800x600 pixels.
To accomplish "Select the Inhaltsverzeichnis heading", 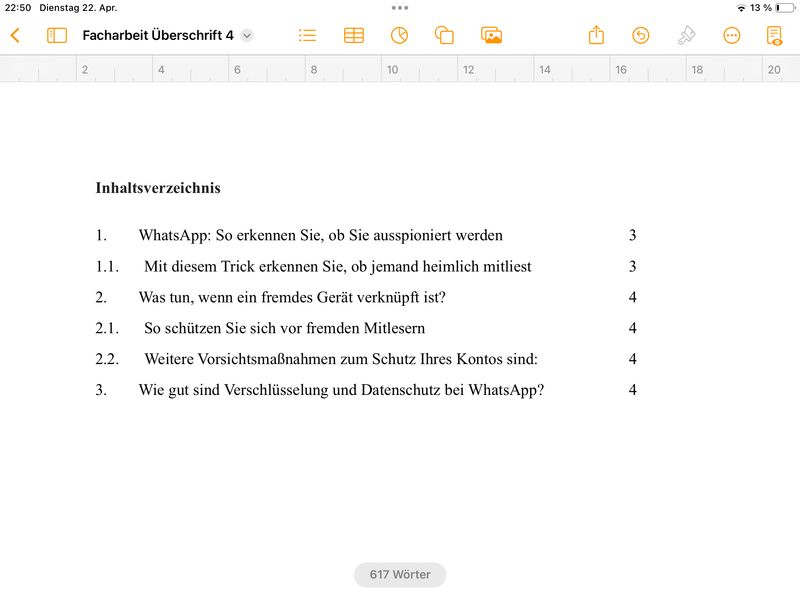I will point(158,188).
